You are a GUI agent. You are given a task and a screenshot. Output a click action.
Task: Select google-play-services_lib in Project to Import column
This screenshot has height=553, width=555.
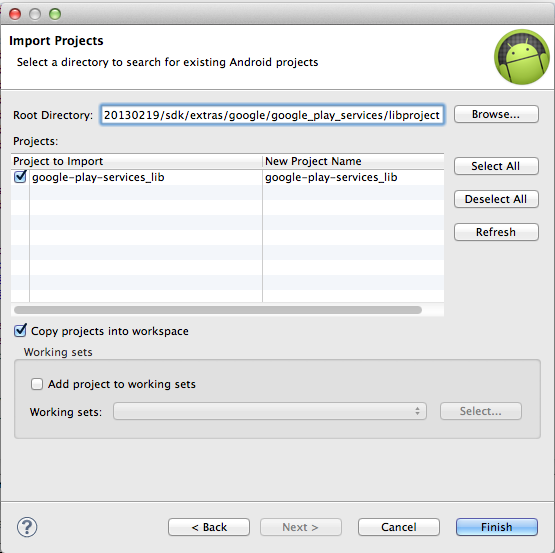98,177
